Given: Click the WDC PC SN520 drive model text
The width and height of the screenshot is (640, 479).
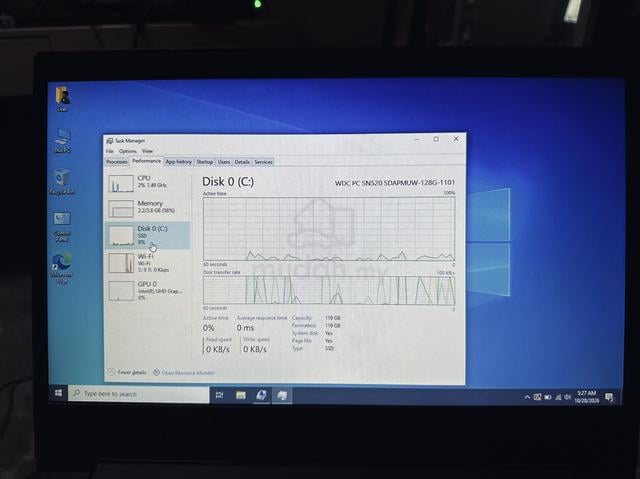Looking at the screenshot, I should click(395, 183).
